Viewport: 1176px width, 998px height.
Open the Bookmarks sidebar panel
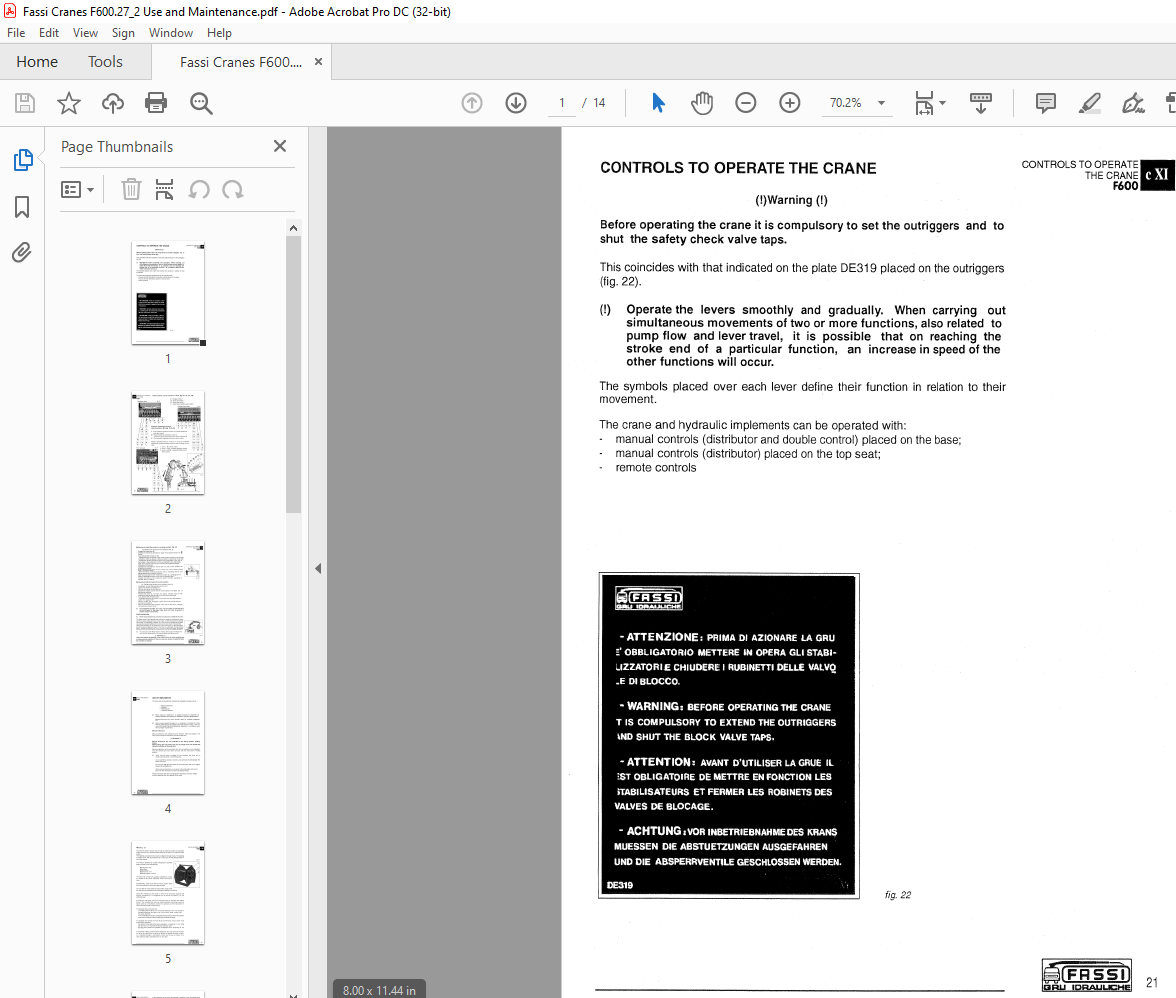point(22,207)
